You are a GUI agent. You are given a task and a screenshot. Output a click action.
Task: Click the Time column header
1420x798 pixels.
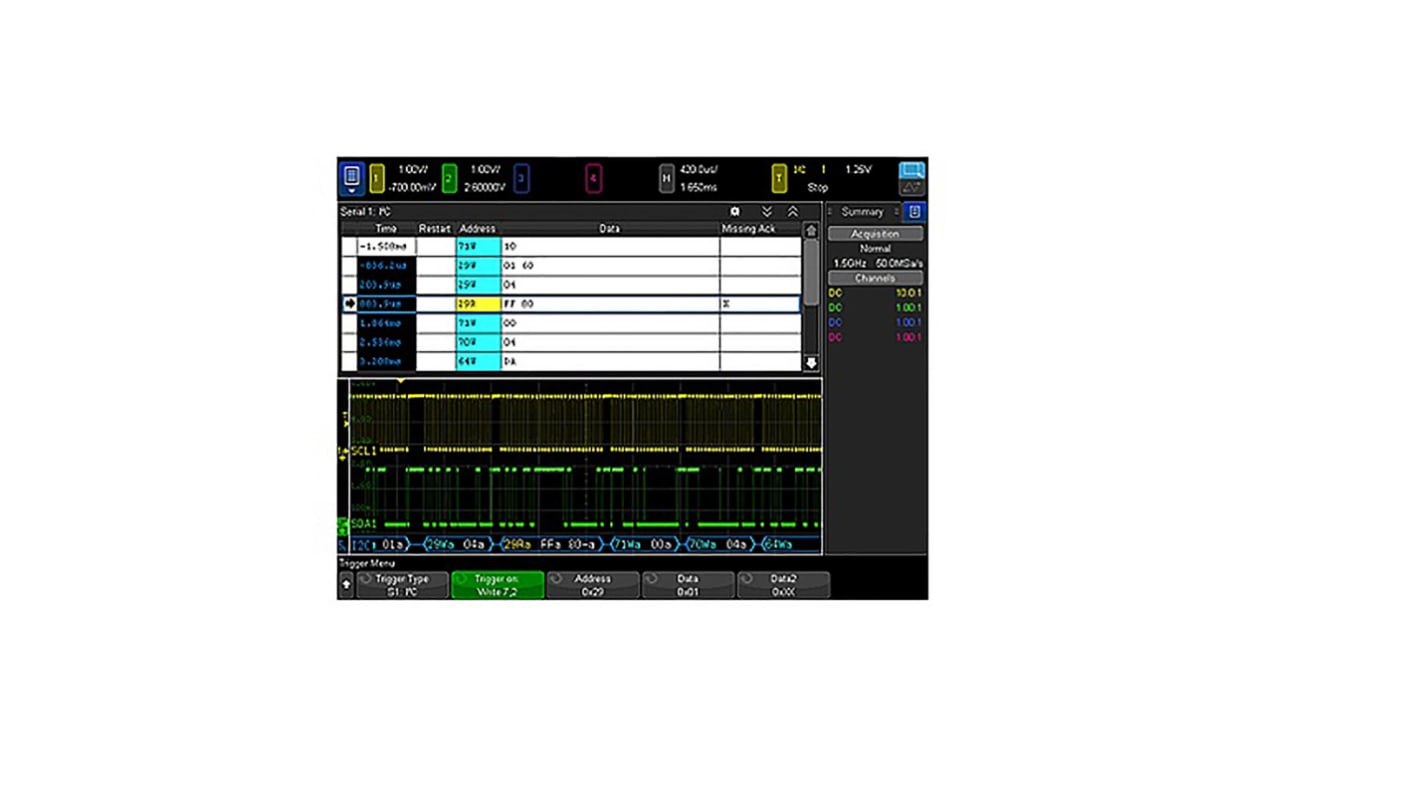pos(386,229)
